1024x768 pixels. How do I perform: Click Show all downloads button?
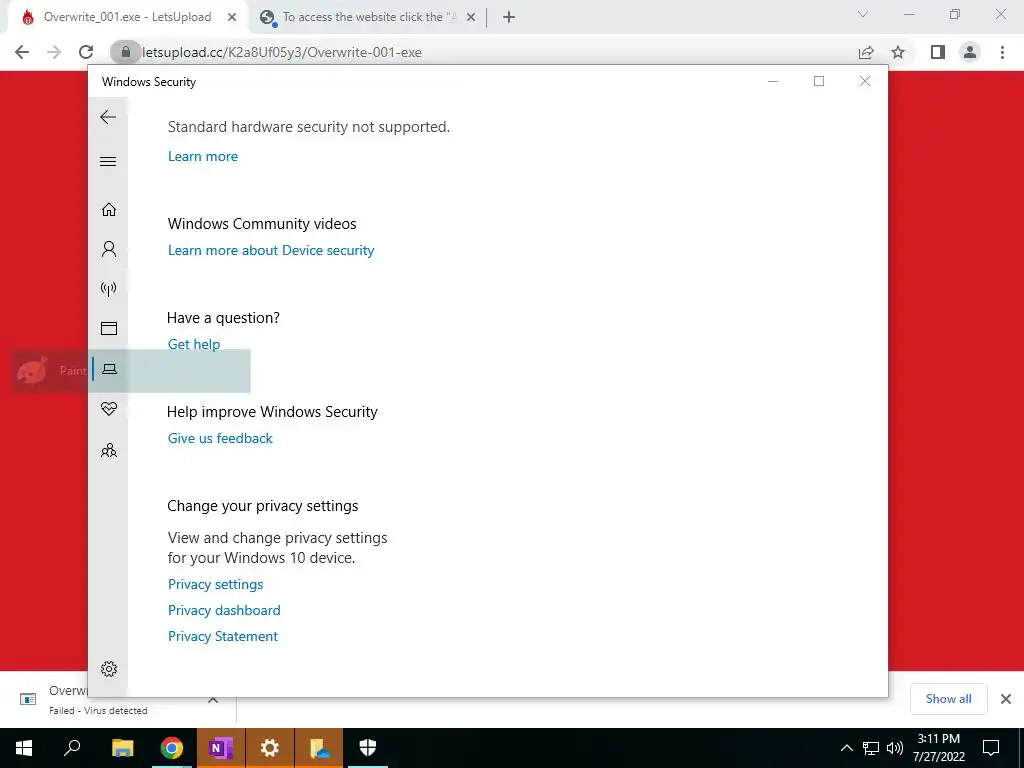(948, 699)
